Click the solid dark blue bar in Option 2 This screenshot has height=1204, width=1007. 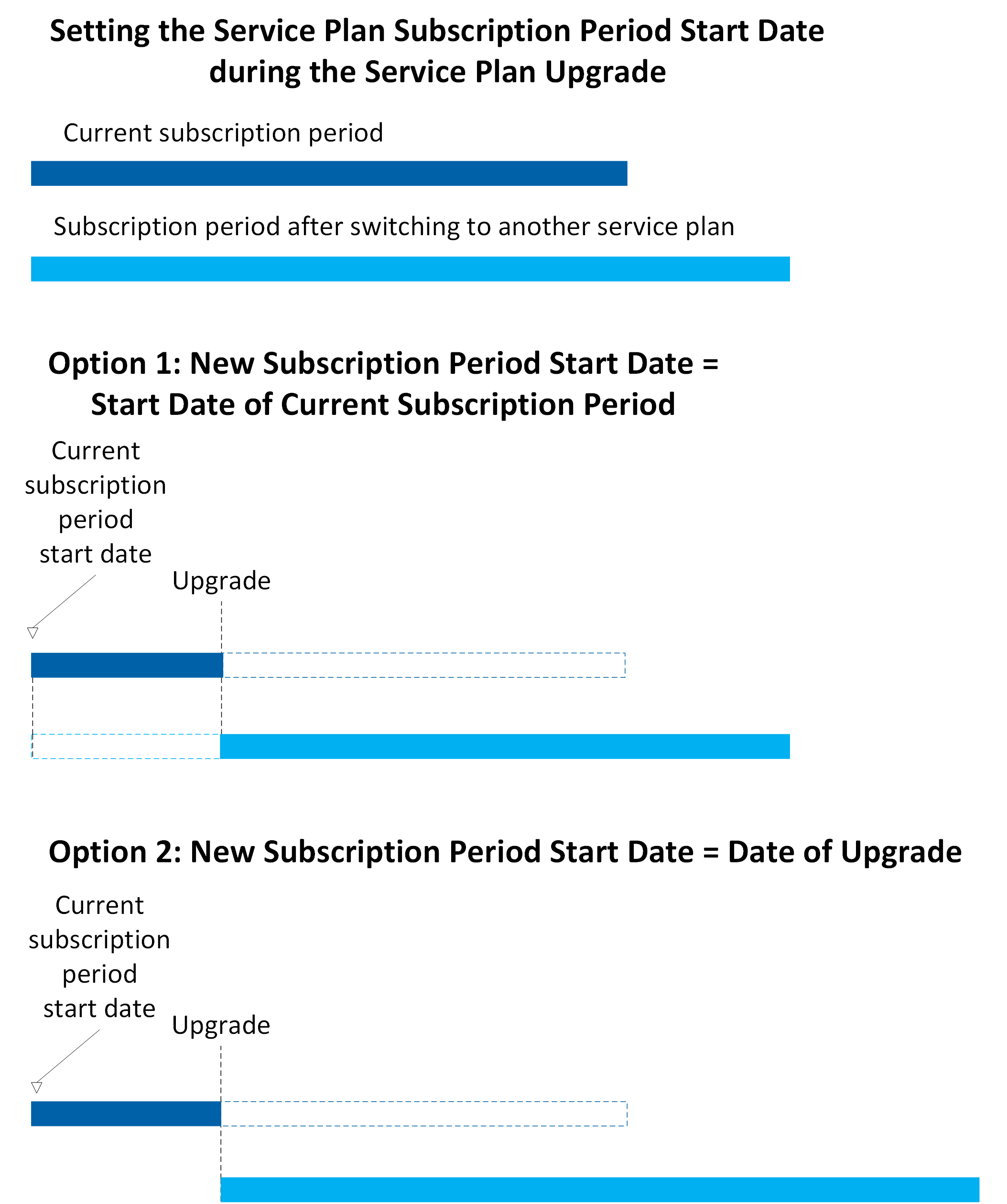126,1113
